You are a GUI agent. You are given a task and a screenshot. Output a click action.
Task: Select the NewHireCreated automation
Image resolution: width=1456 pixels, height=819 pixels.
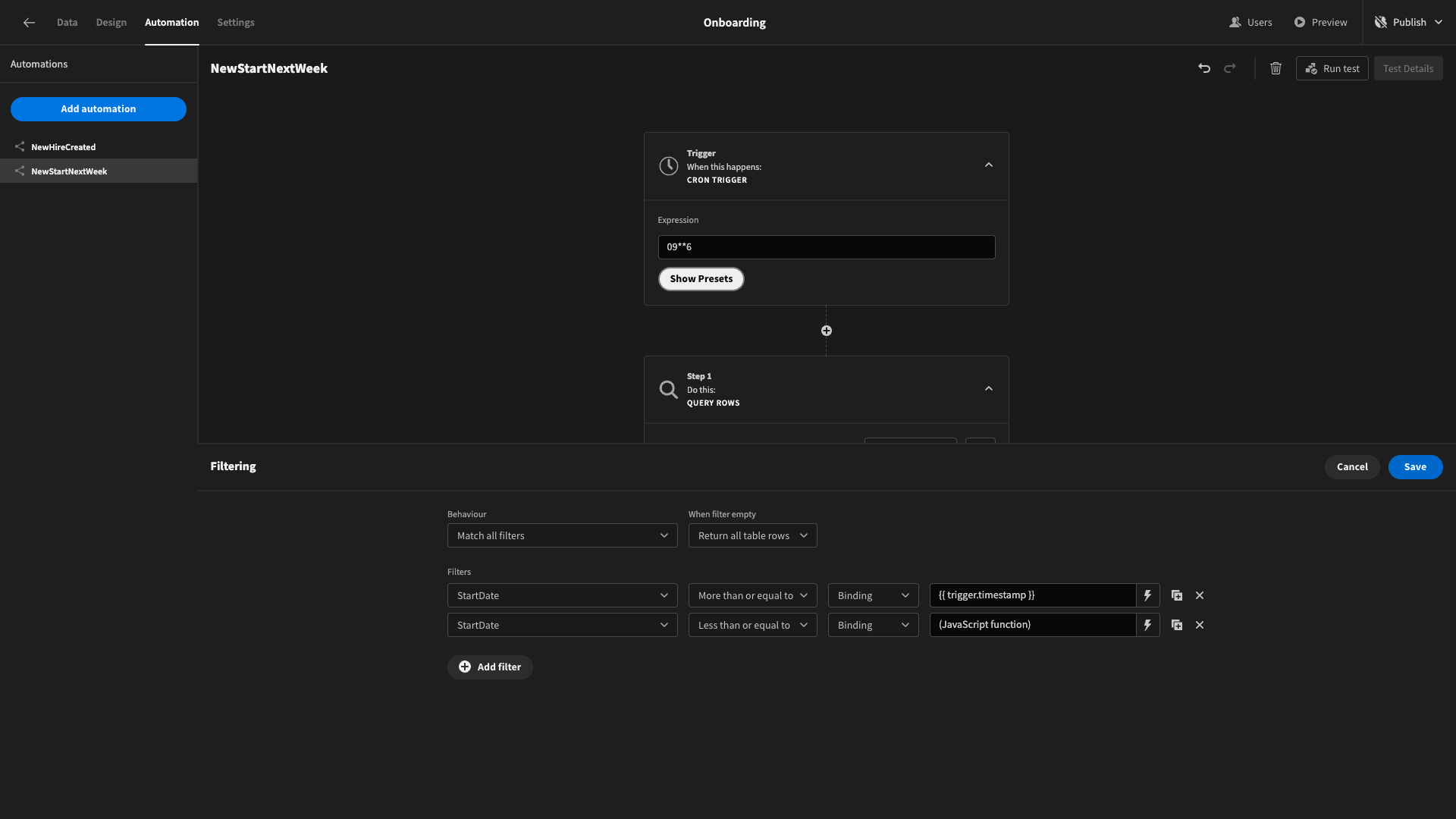click(x=99, y=147)
